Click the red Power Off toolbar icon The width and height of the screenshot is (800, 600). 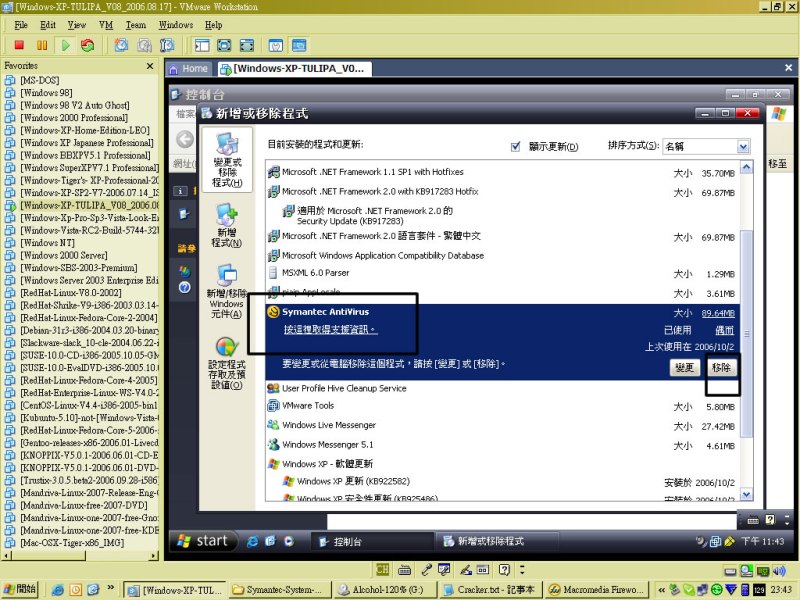click(19, 45)
